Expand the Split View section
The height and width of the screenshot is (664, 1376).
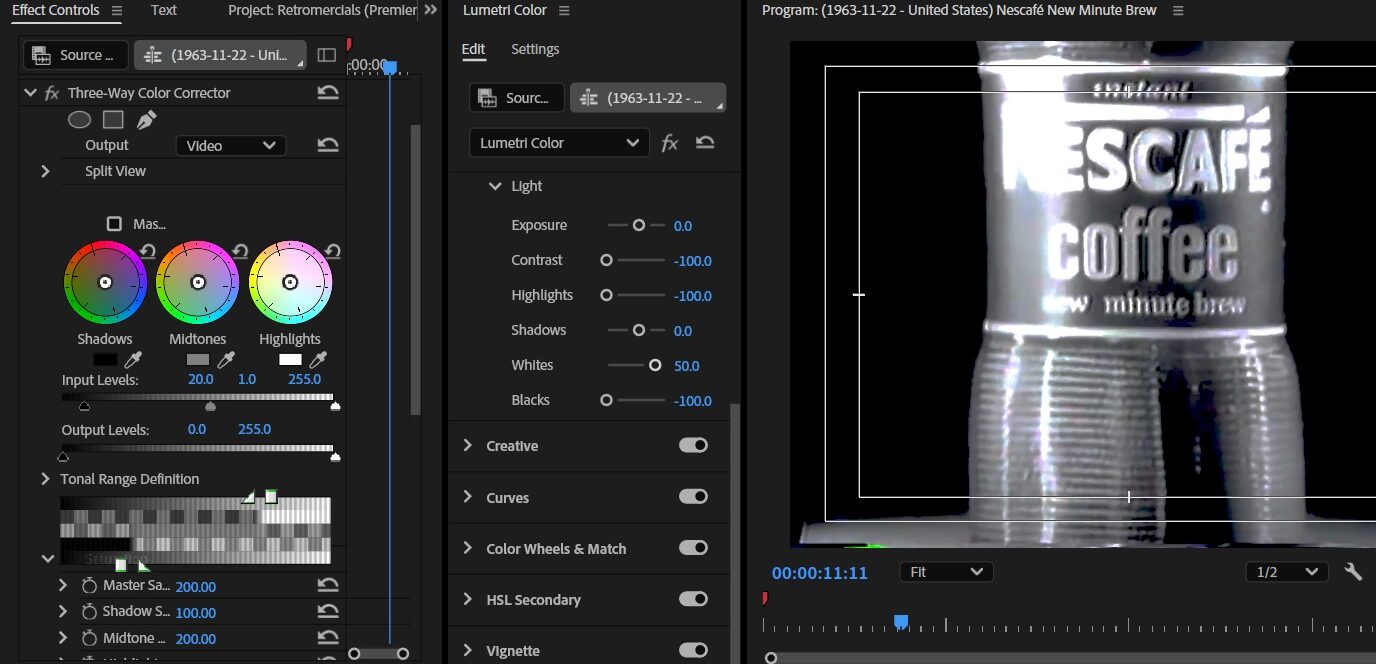(x=45, y=171)
